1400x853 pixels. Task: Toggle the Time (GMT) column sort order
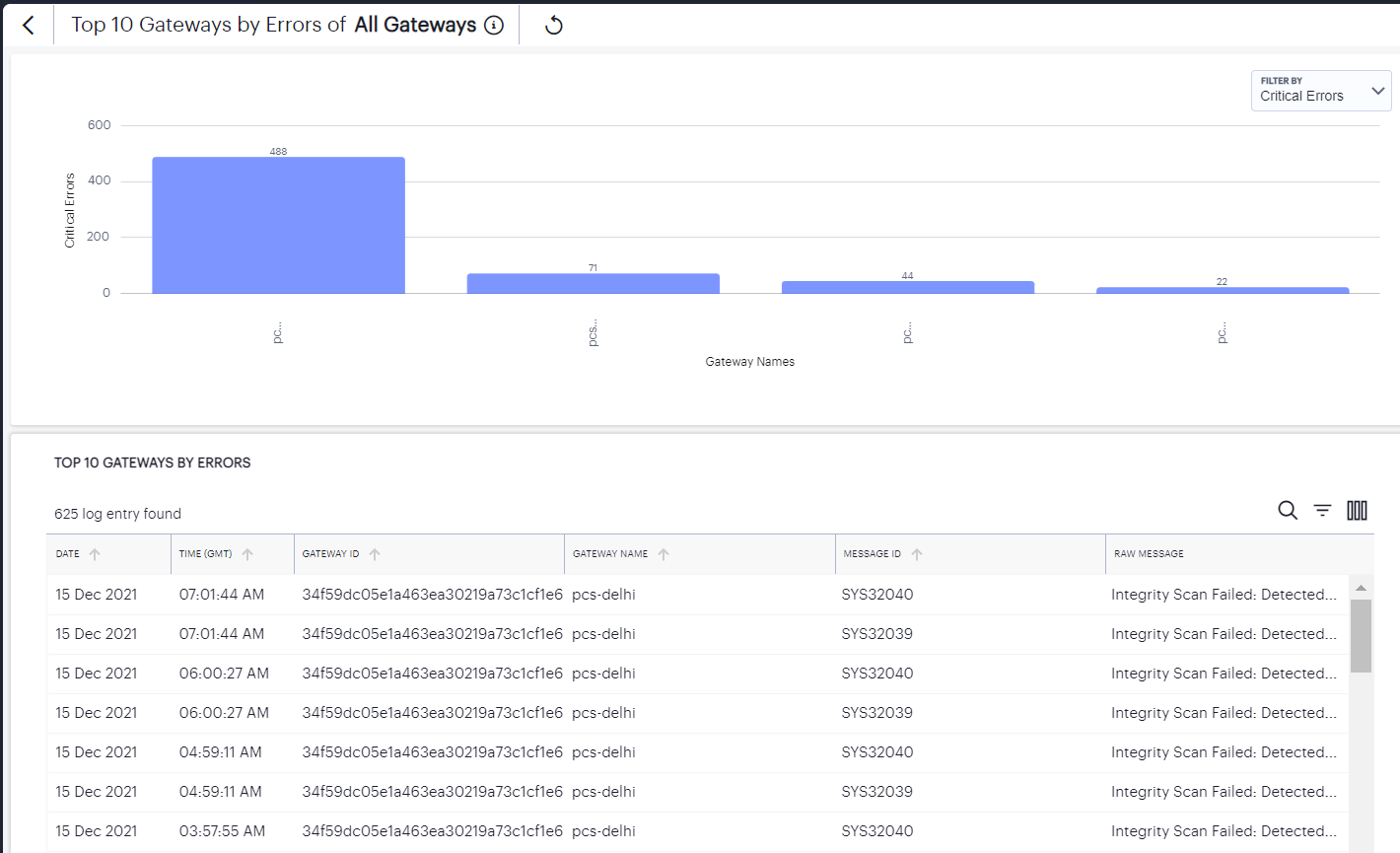tap(247, 554)
